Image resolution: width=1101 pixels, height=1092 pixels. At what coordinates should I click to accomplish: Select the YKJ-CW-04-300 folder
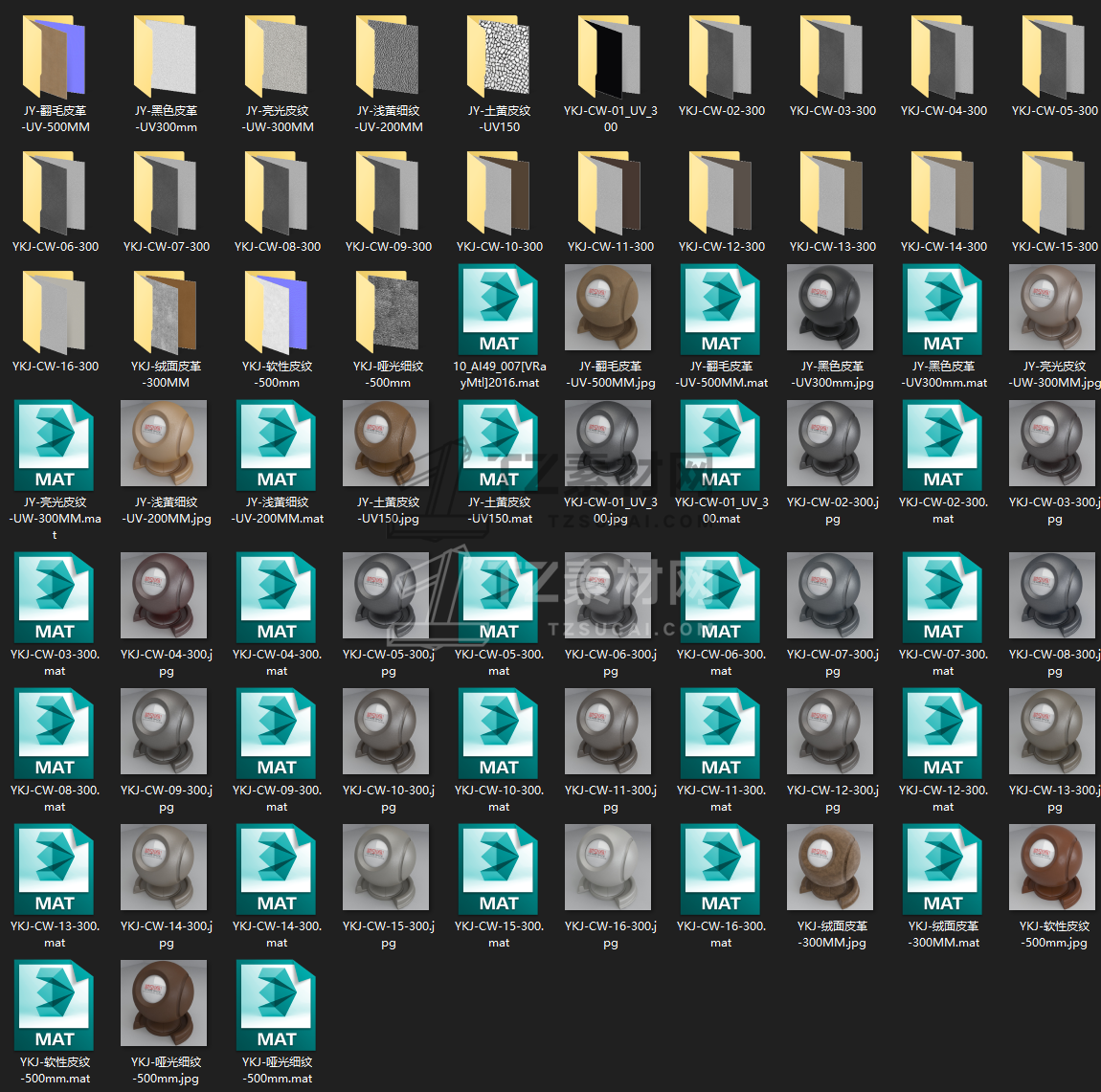942,57
